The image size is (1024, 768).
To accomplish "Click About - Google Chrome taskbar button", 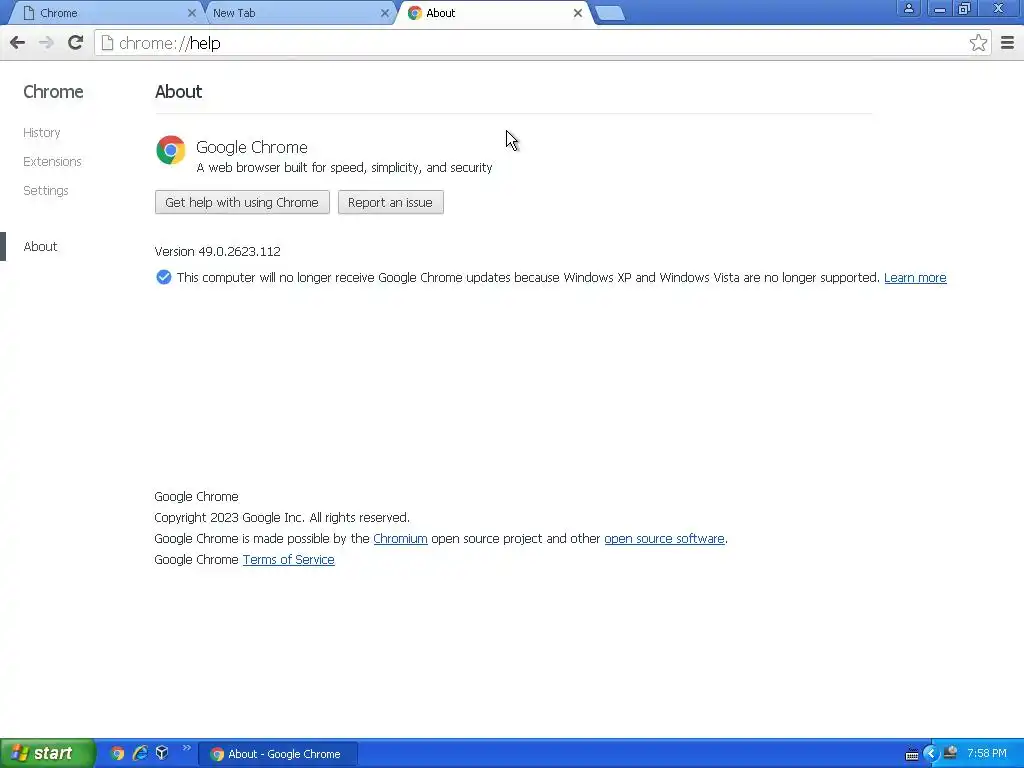I will click(278, 754).
